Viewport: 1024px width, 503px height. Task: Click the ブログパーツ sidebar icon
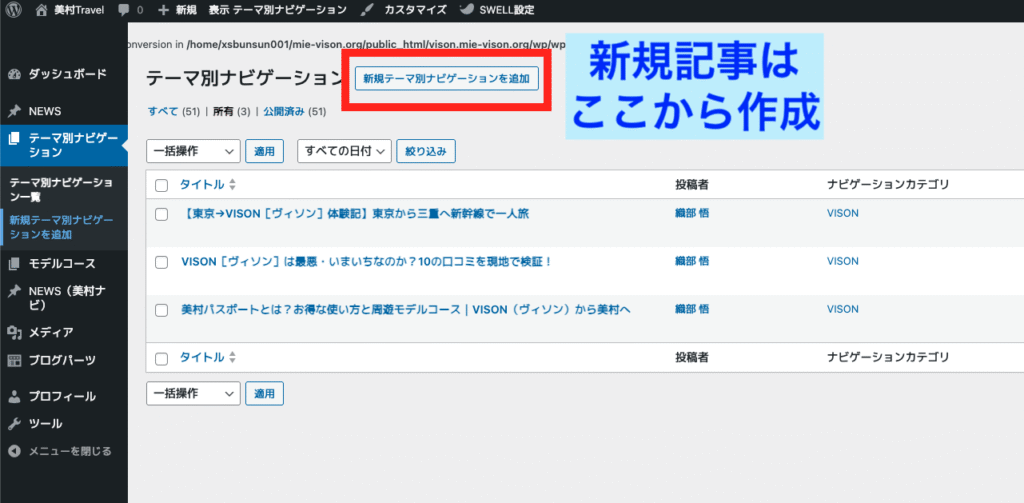point(14,360)
